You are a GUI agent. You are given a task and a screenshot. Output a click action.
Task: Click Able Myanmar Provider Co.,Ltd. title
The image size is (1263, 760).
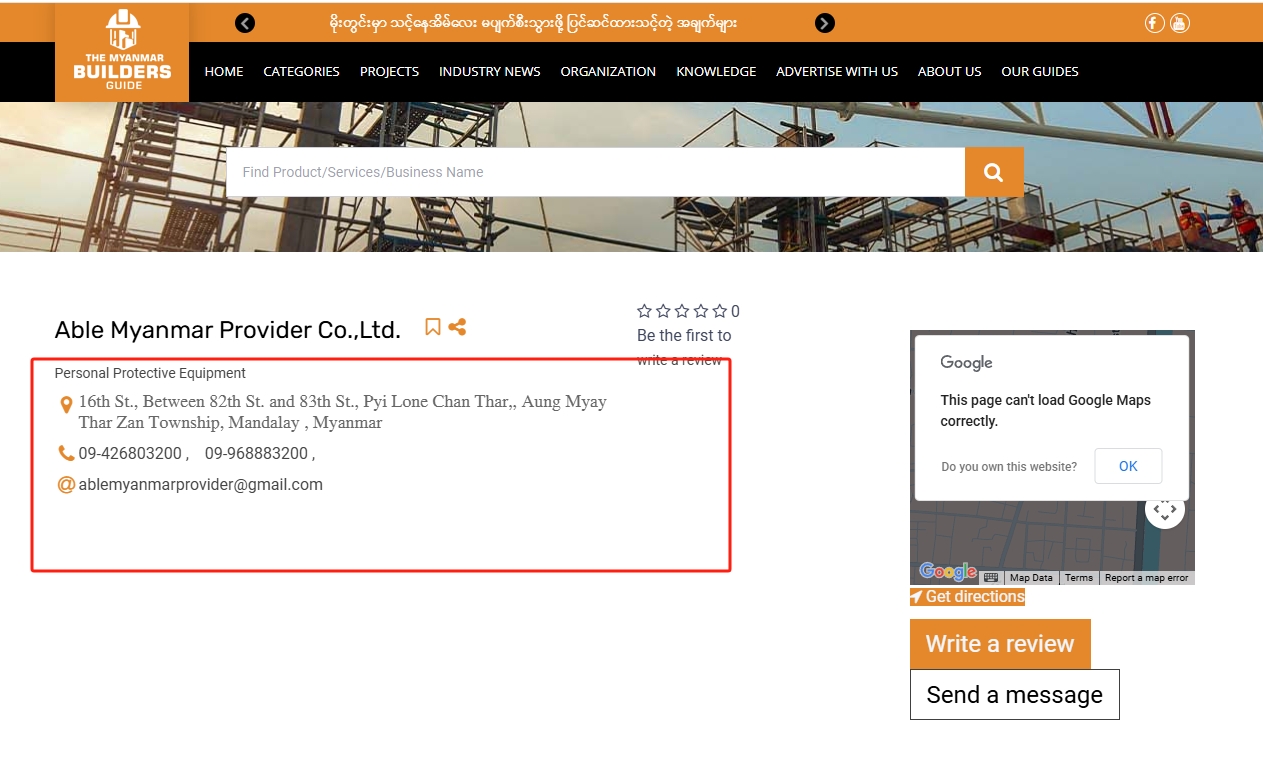pos(228,330)
